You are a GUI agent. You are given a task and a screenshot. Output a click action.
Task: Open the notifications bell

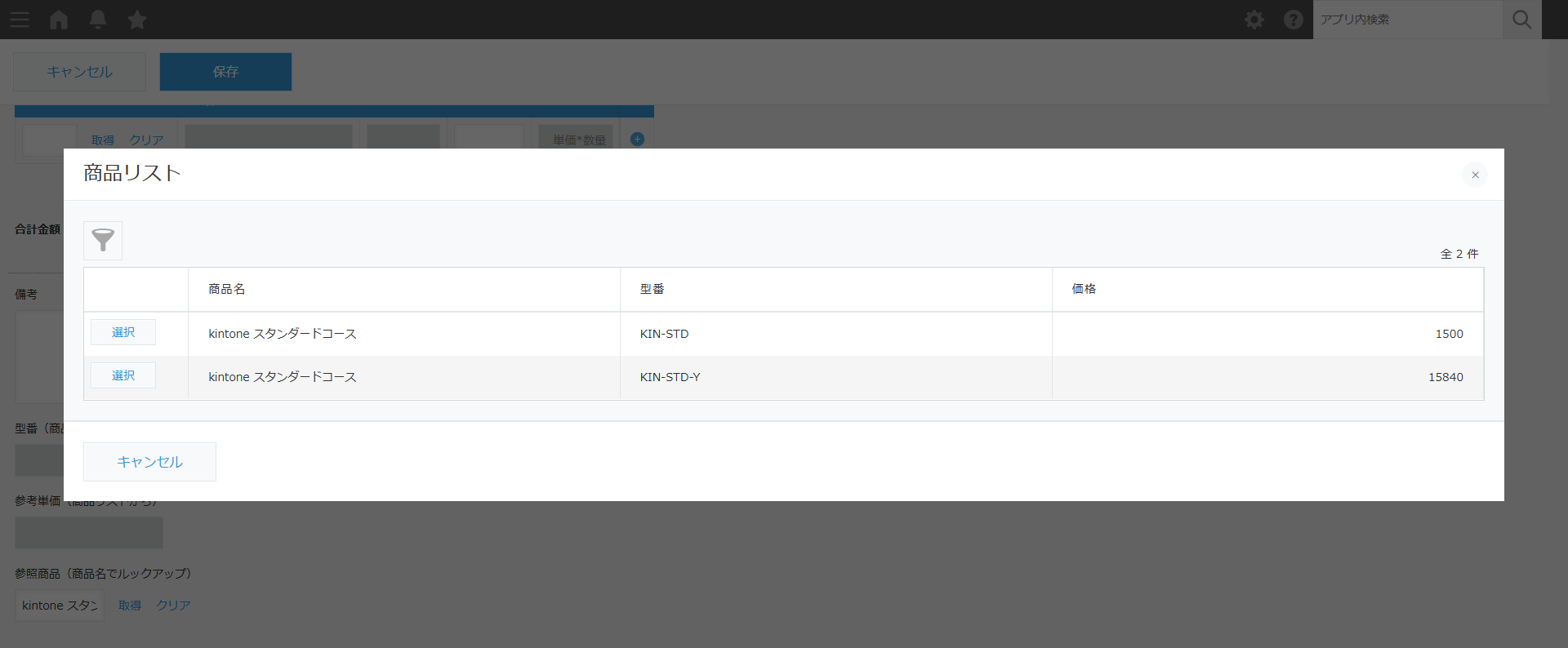(x=98, y=20)
